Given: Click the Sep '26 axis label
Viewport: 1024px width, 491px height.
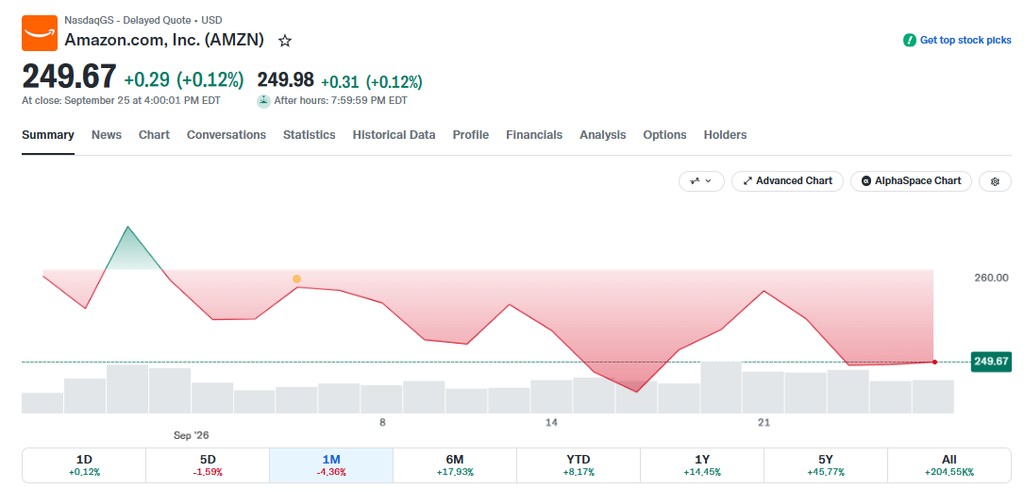Looking at the screenshot, I should tap(191, 435).
